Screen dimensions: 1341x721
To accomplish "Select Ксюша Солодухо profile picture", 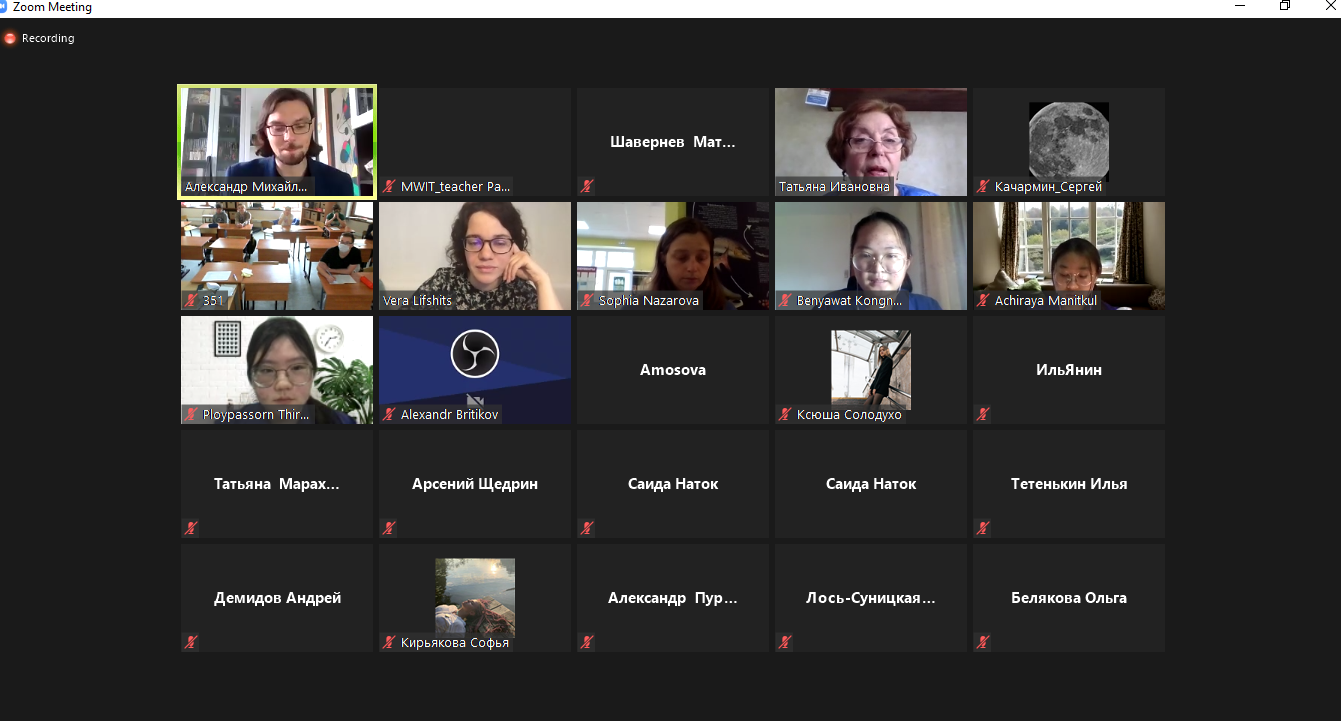I will (x=871, y=369).
